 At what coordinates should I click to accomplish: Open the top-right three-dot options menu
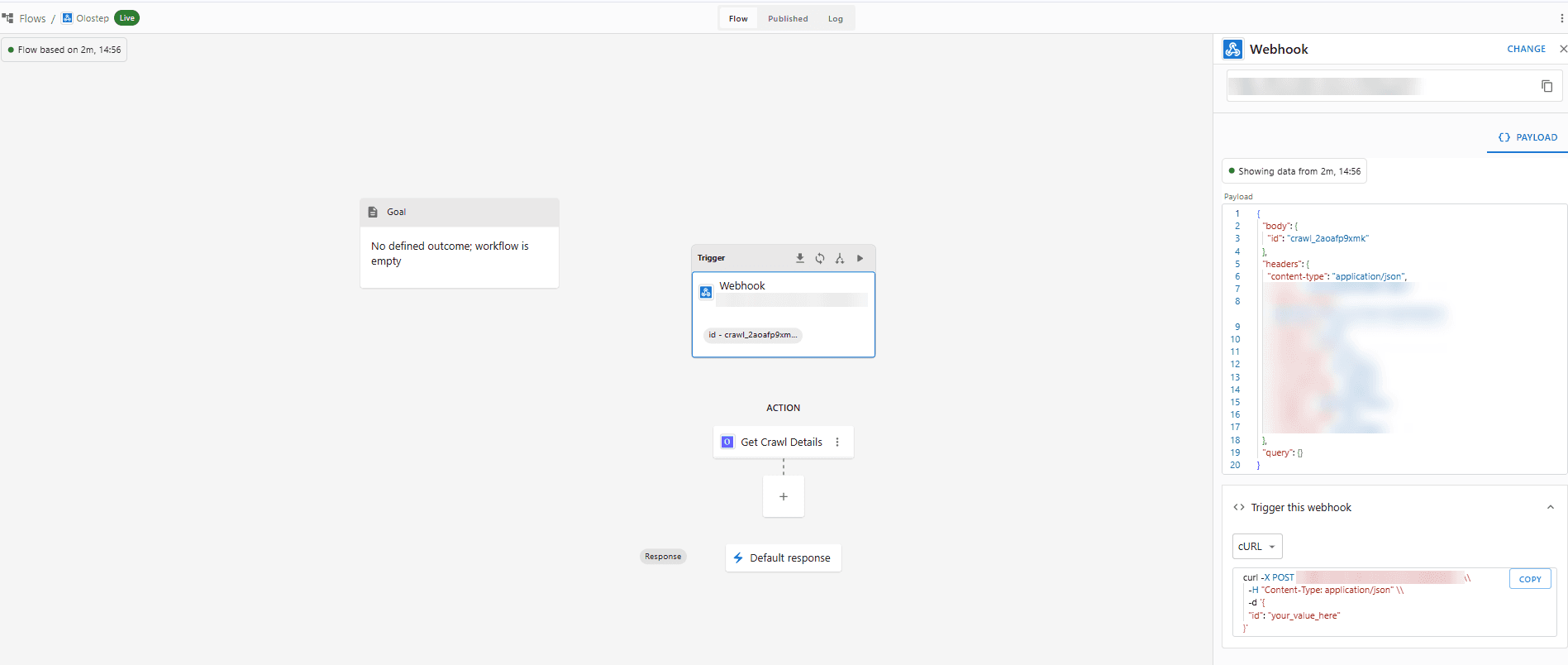pos(1561,18)
